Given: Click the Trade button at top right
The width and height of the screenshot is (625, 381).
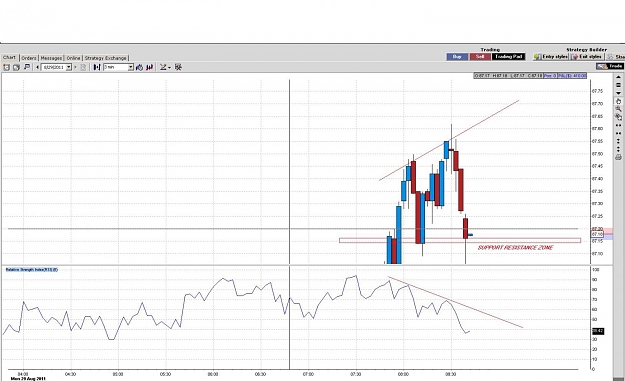Looking at the screenshot, I should pos(610,66).
